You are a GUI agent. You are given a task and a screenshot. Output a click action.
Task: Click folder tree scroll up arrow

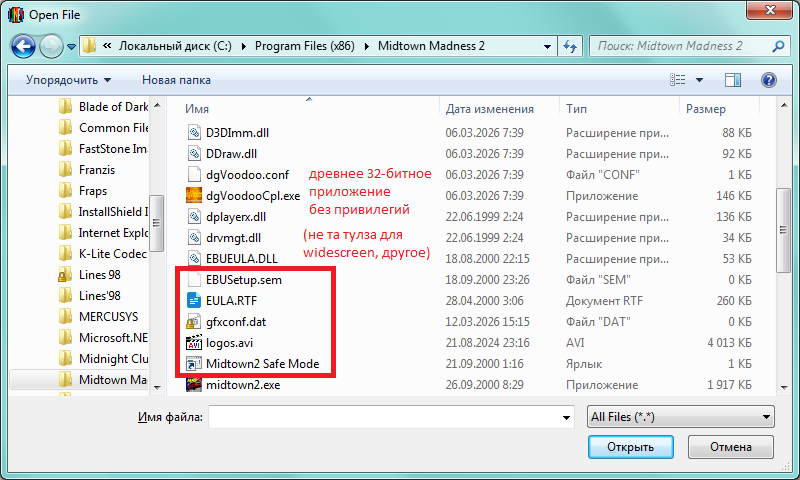click(x=157, y=105)
